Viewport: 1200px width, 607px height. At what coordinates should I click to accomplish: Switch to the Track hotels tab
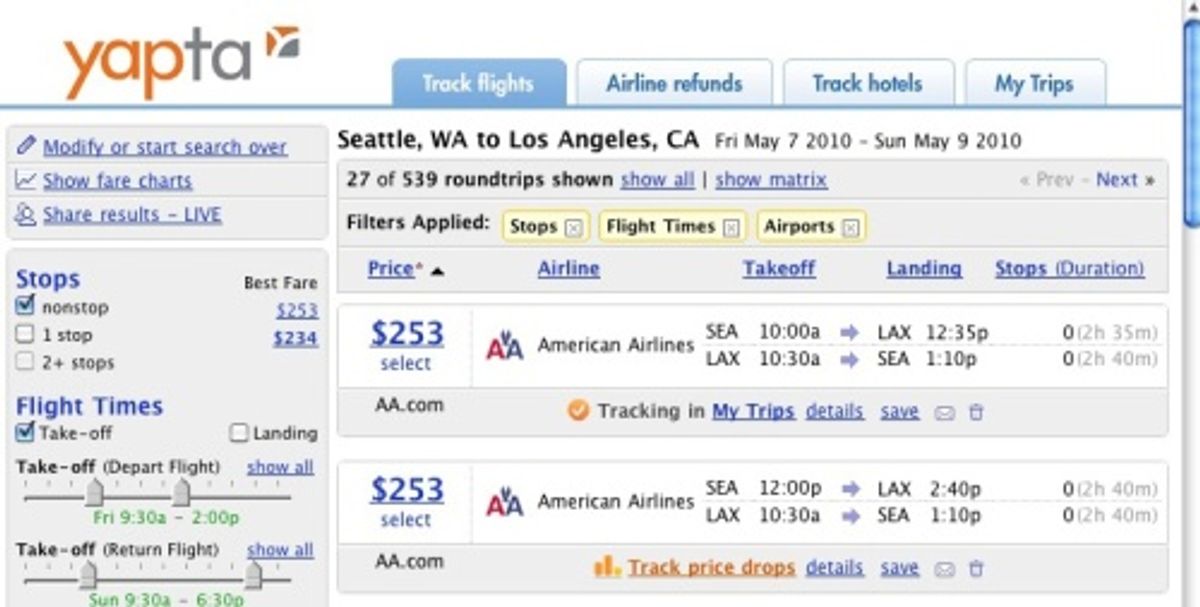[x=867, y=84]
